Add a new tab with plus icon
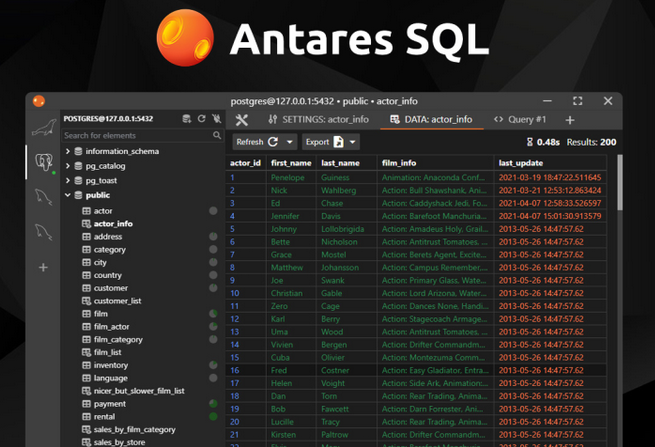Viewport: 655px width, 447px height. tap(570, 120)
